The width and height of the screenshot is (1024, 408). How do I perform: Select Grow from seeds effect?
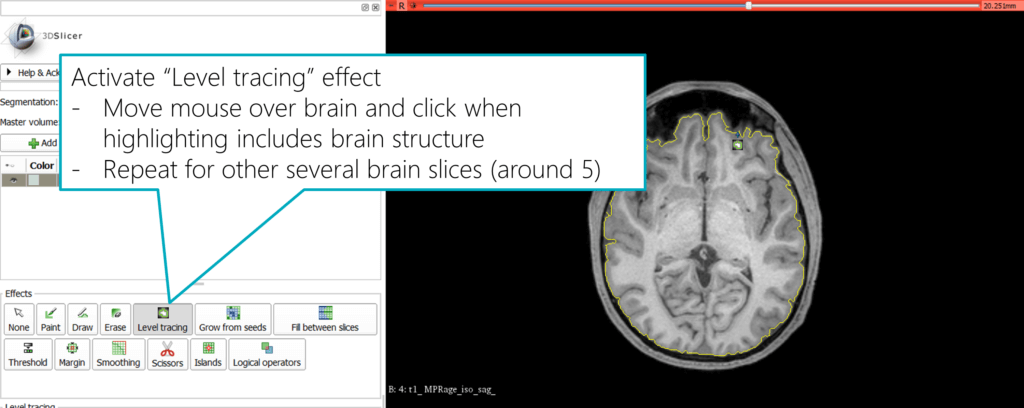[232, 319]
